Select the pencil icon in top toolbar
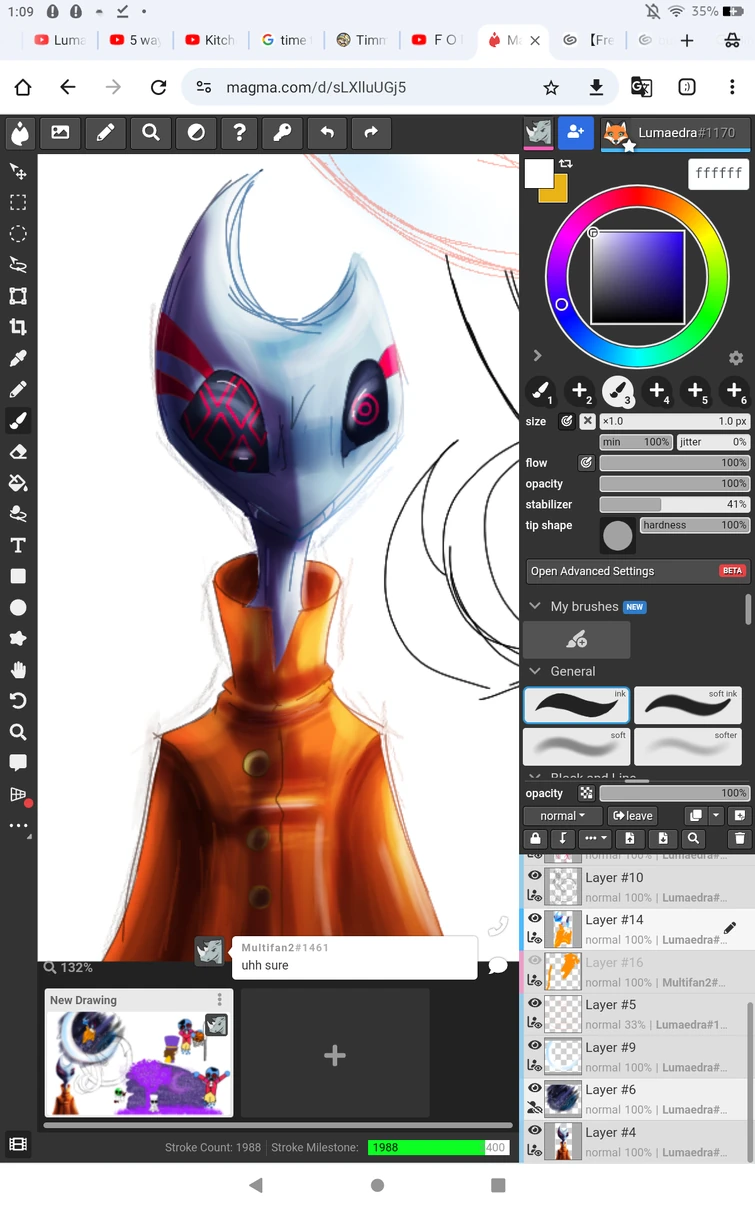755x1208 pixels. pyautogui.click(x=105, y=132)
